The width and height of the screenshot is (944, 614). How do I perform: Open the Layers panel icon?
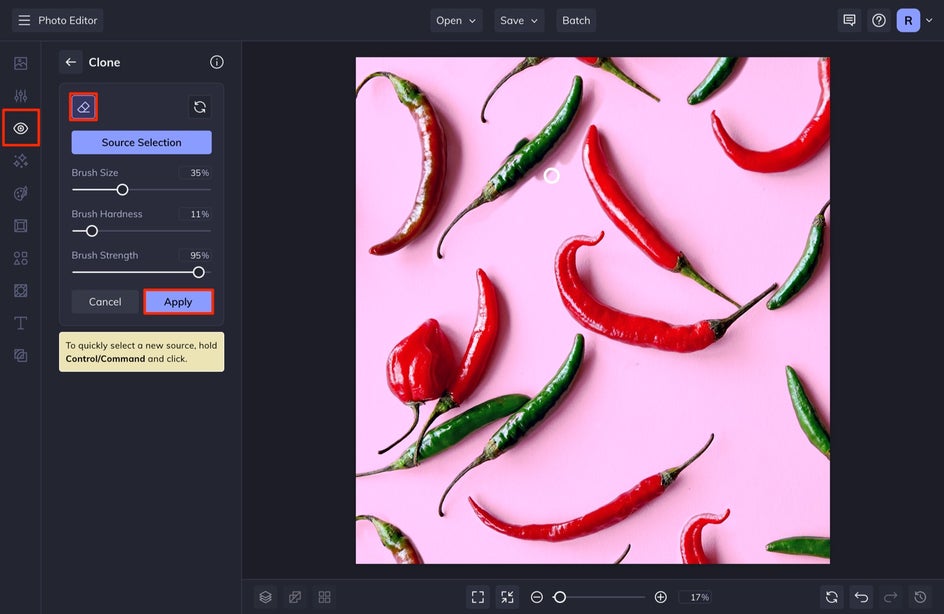pos(266,597)
